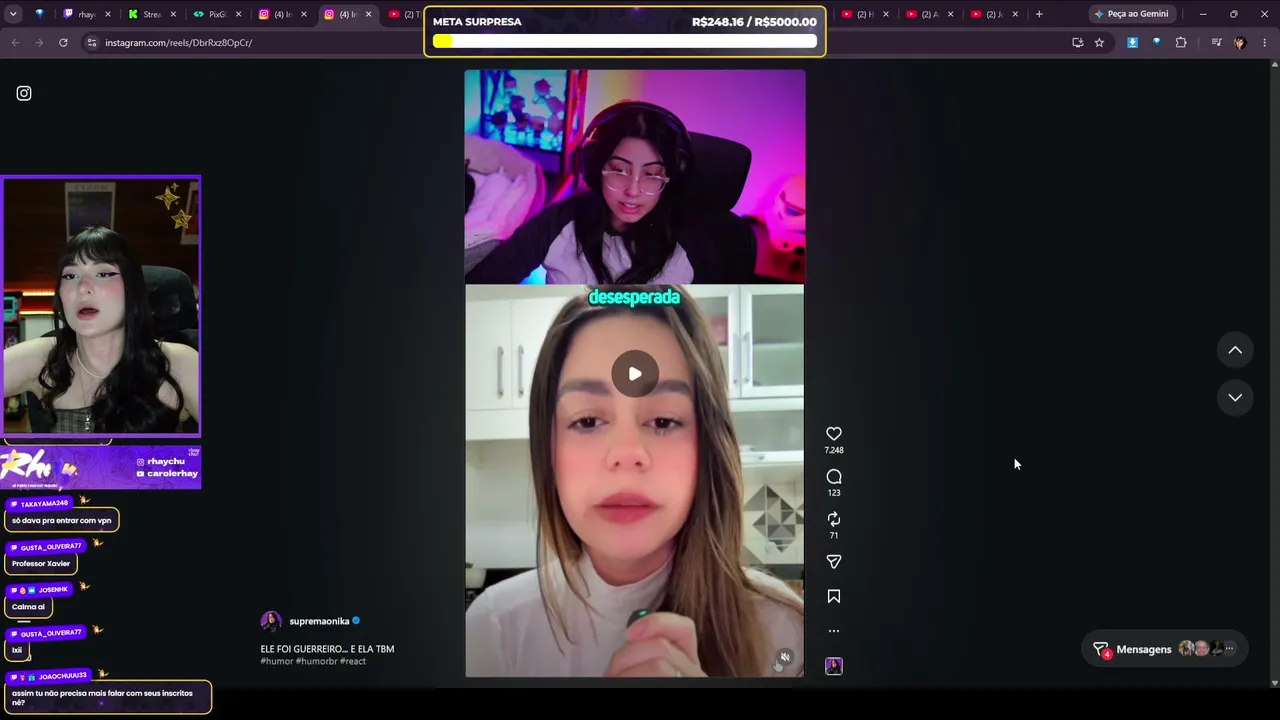Click the 71 reposts count
Image resolution: width=1280 pixels, height=720 pixels.
click(x=834, y=536)
